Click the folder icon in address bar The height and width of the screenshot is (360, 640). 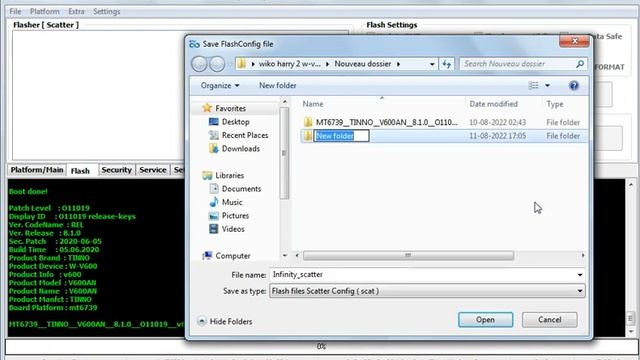242,64
